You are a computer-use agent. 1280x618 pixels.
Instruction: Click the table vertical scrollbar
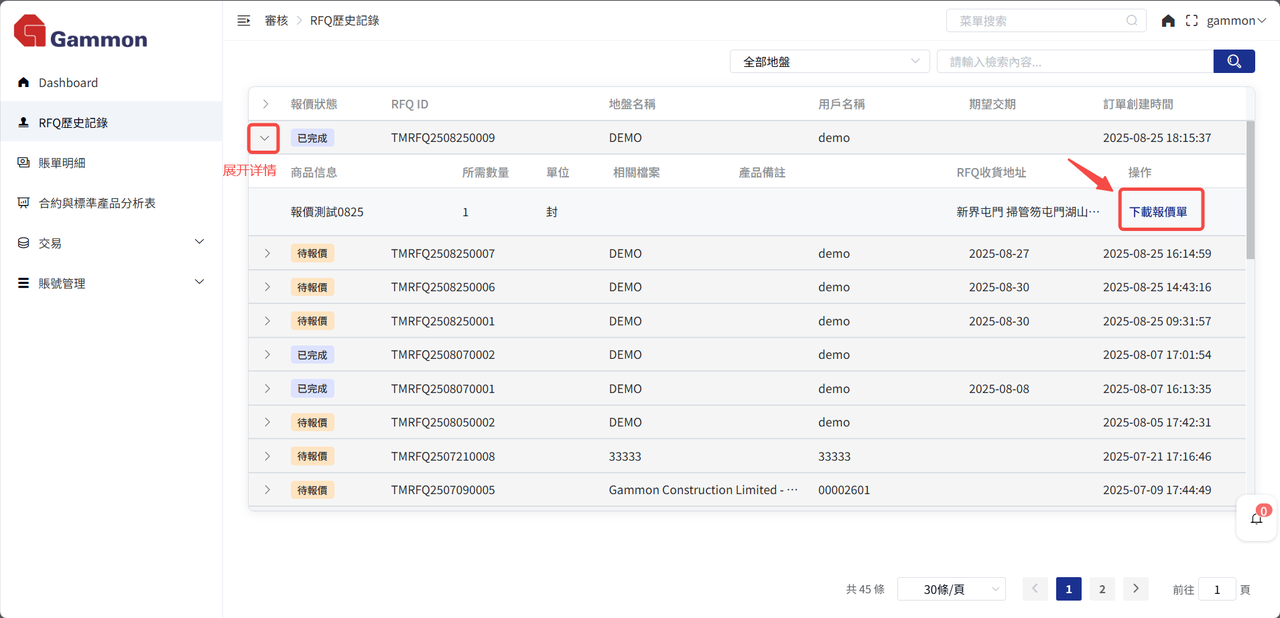[x=1250, y=190]
